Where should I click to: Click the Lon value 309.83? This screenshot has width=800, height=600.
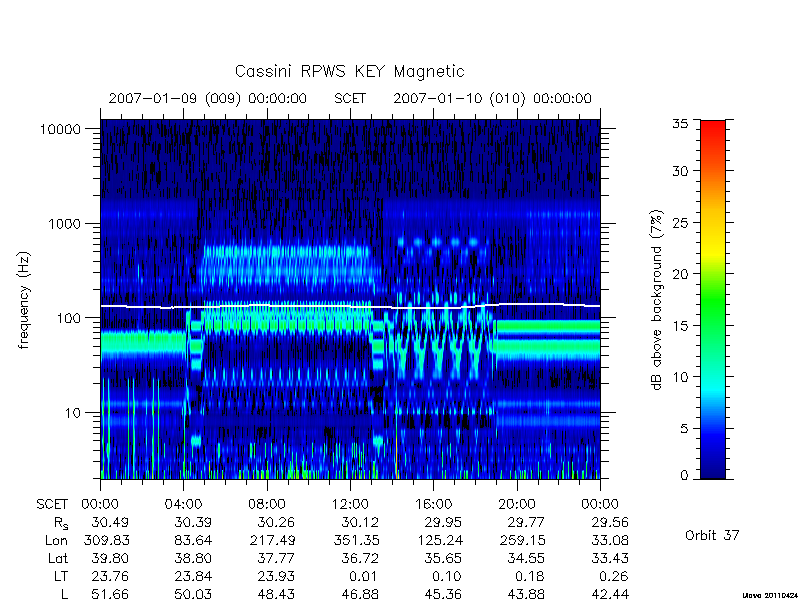107,540
